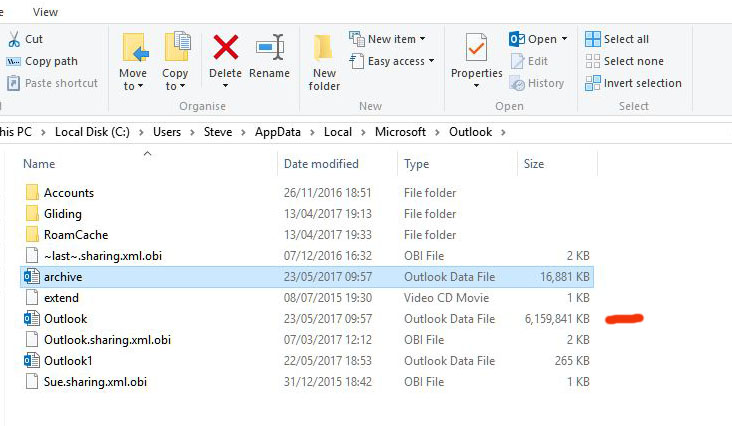Click the Easy access icon
Image resolution: width=732 pixels, height=426 pixels.
pos(357,61)
